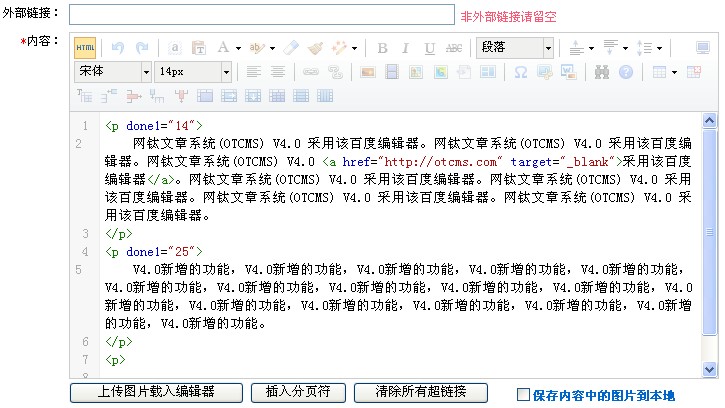The image size is (725, 408).
Task: Click the redo arrow icon
Action: coord(142,47)
